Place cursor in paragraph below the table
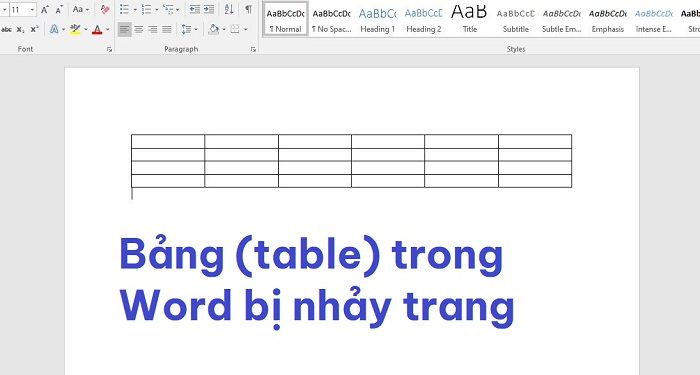The height and width of the screenshot is (375, 700). click(x=132, y=194)
